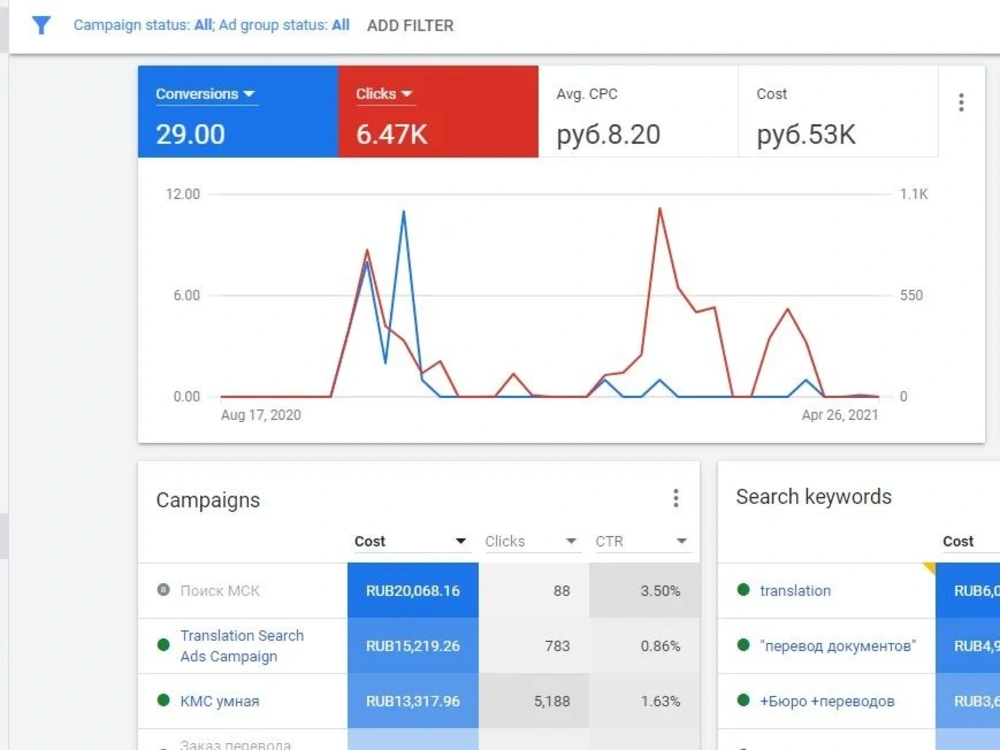Click the Campaigns card title
The height and width of the screenshot is (750, 1000).
208,500
